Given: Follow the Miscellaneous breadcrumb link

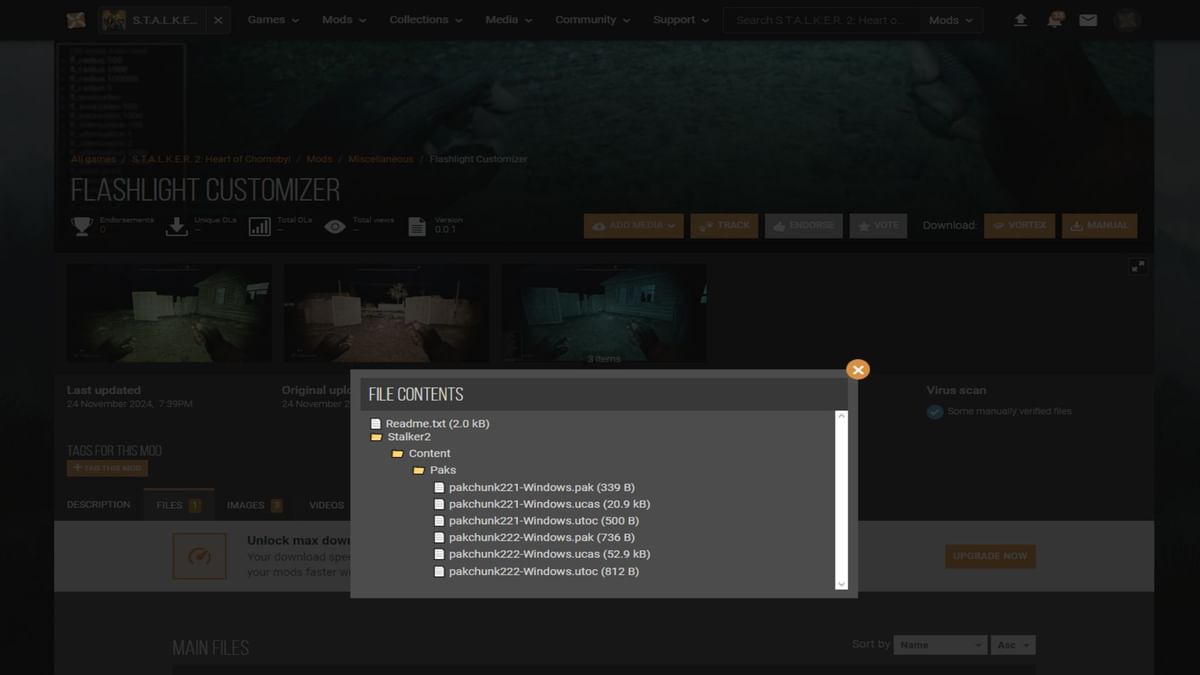Looking at the screenshot, I should (380, 158).
